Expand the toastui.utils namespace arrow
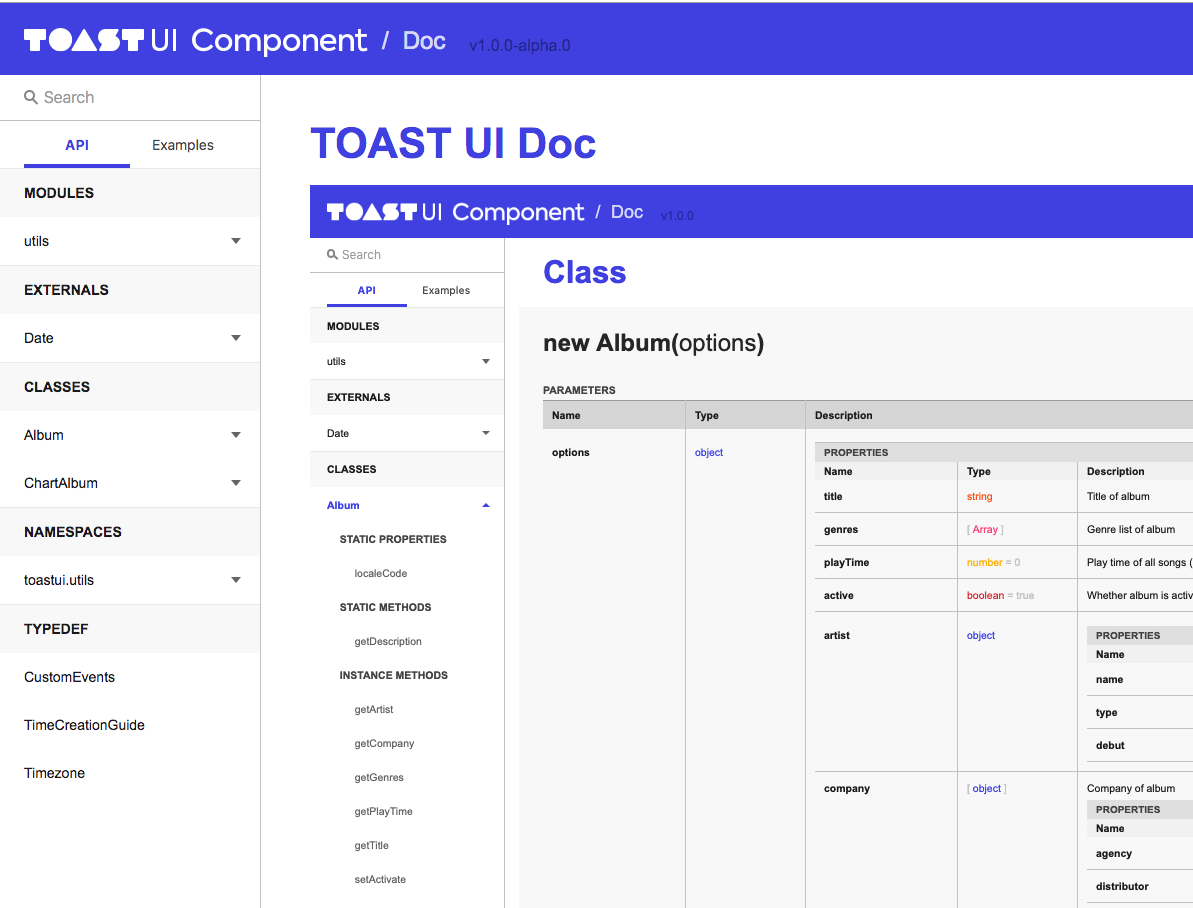The width and height of the screenshot is (1193, 908). coord(236,580)
